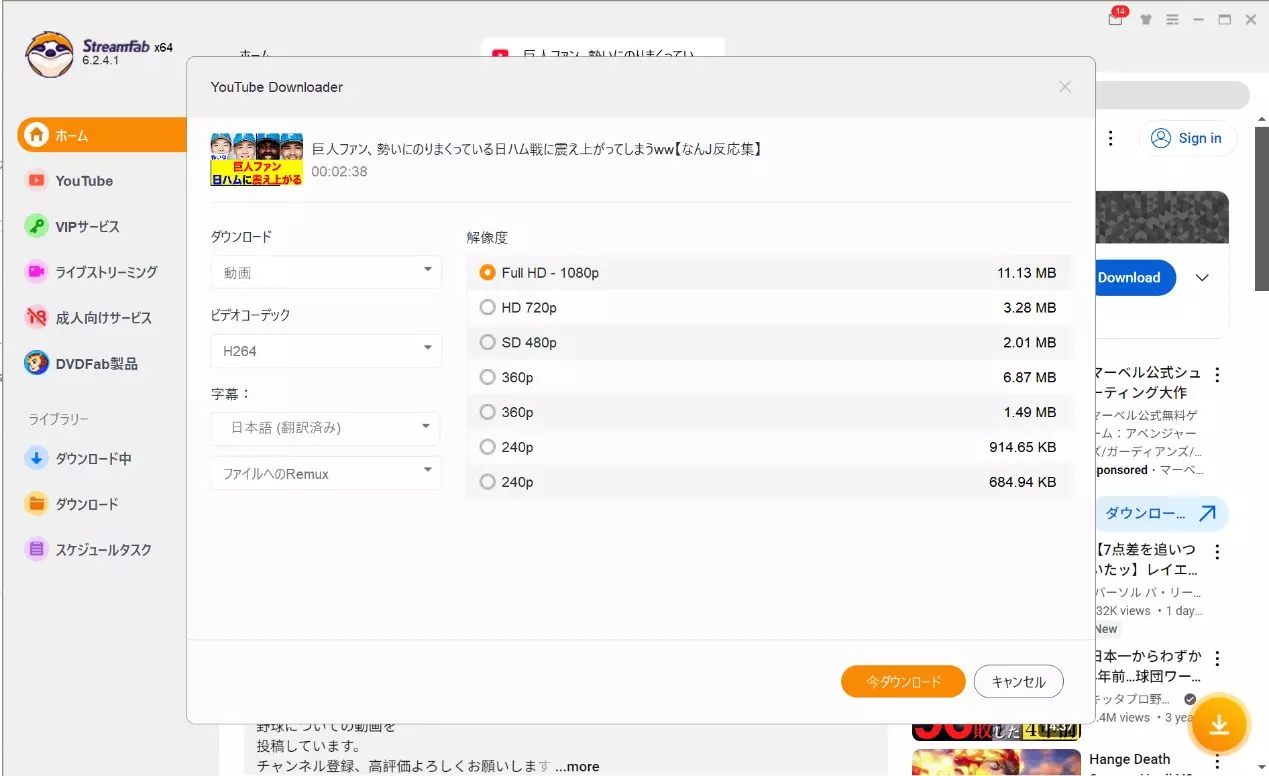Click the 今ダウンロード button
The width and height of the screenshot is (1269, 776).
pyautogui.click(x=903, y=682)
